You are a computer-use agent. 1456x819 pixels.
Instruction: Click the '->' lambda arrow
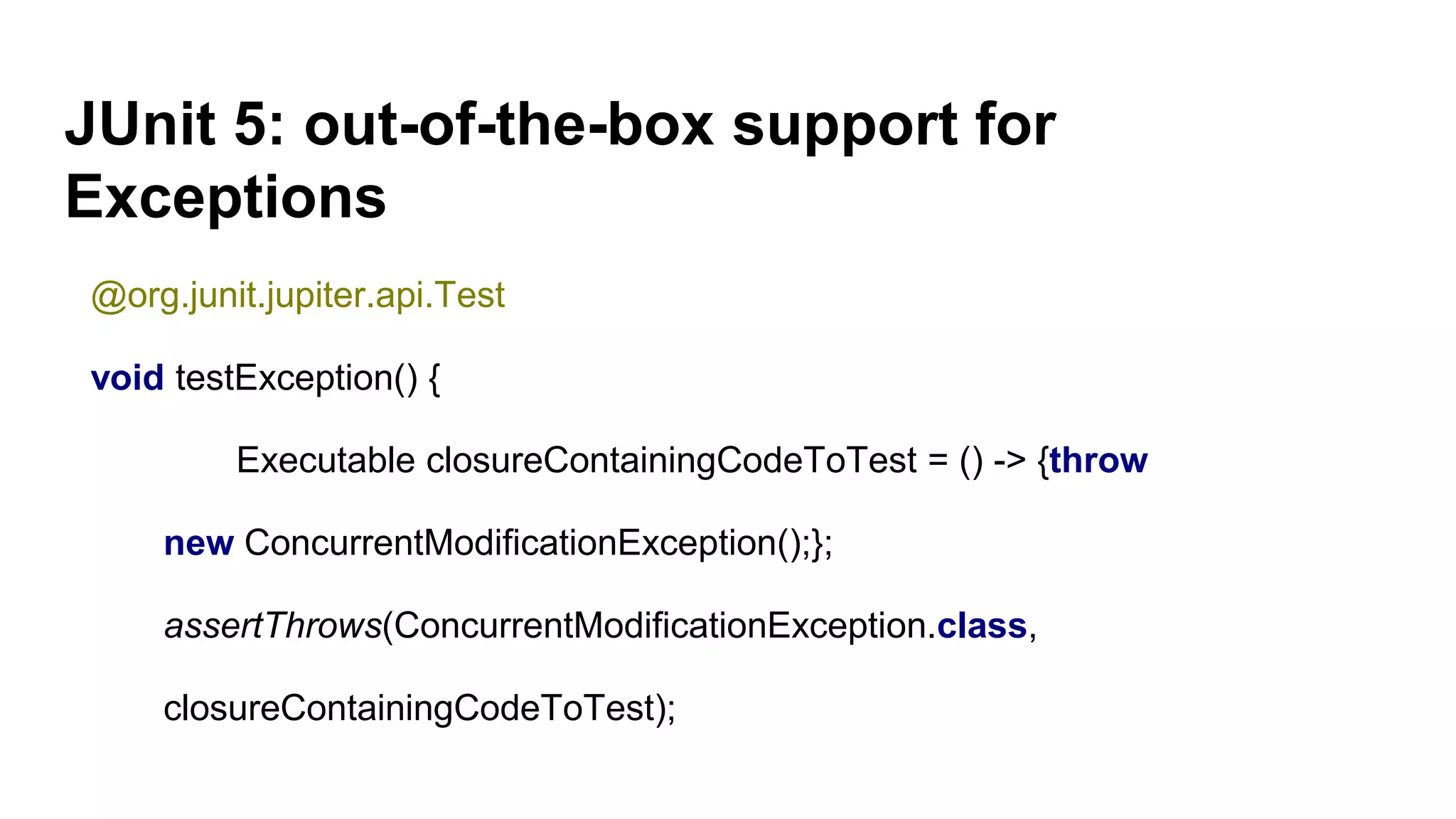(x=1010, y=460)
